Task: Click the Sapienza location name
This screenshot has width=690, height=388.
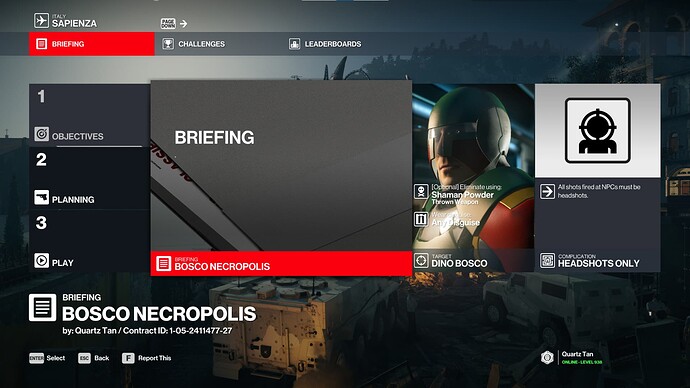Action: (74, 23)
